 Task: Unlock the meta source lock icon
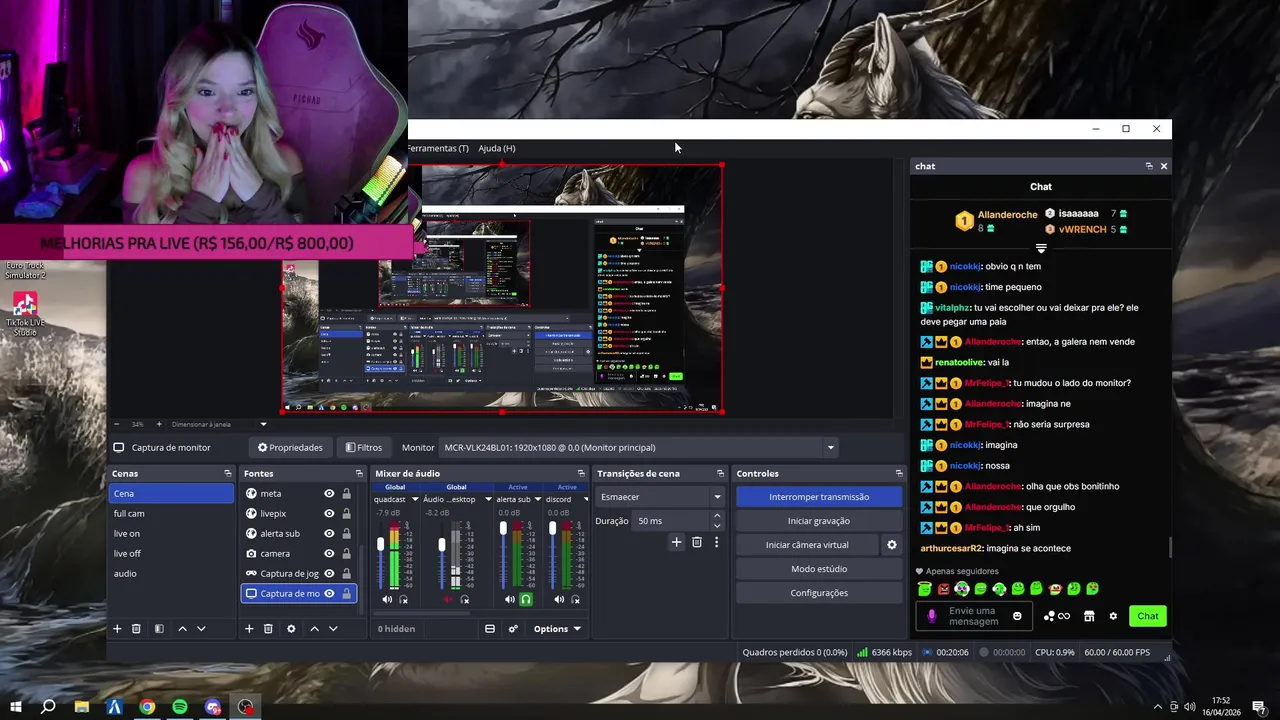tap(346, 493)
